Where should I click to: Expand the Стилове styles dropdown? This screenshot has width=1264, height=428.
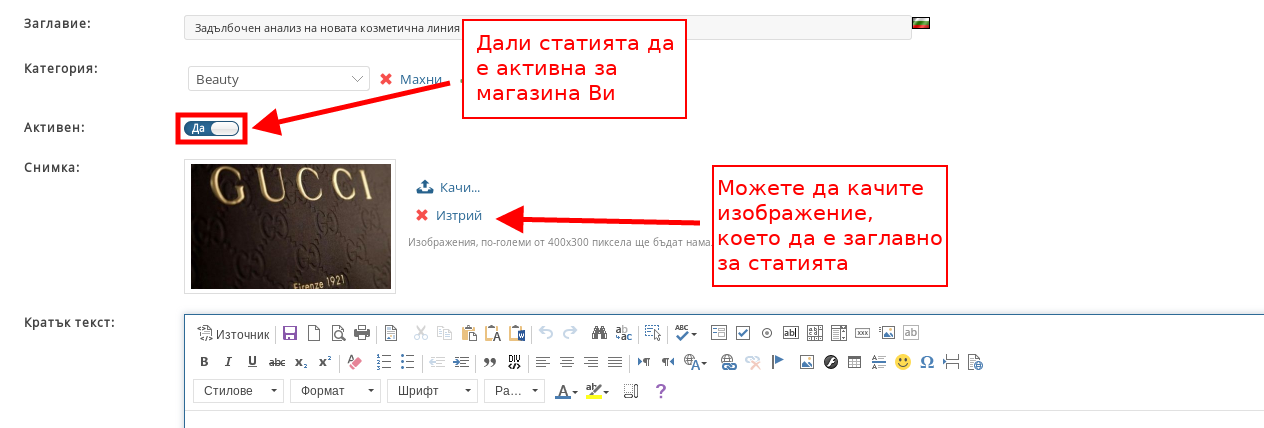[x=238, y=391]
